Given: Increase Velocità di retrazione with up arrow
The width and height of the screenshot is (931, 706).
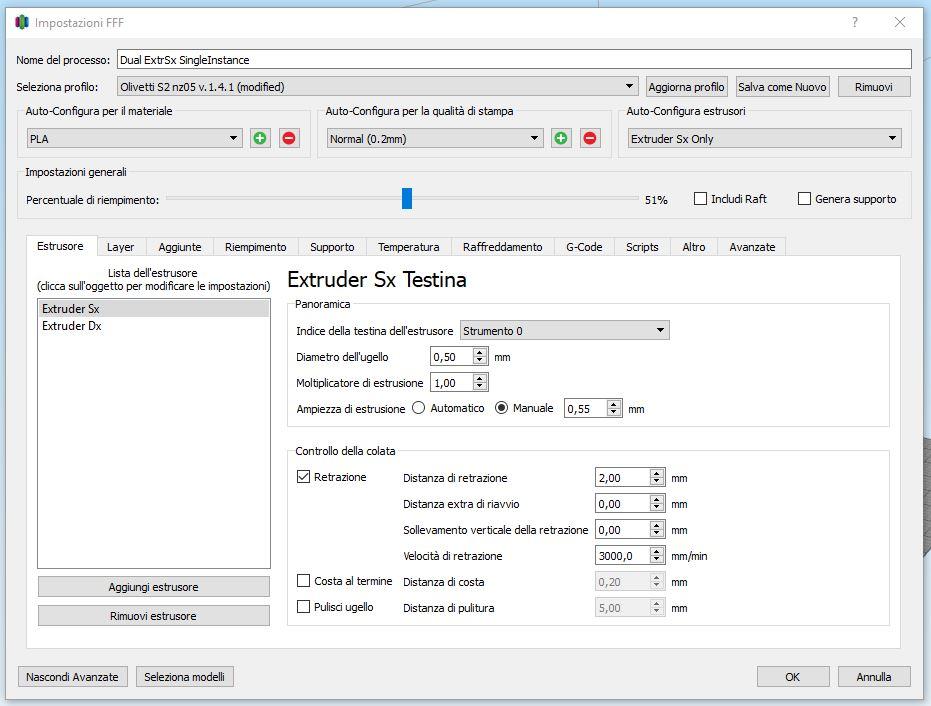Looking at the screenshot, I should [x=657, y=551].
